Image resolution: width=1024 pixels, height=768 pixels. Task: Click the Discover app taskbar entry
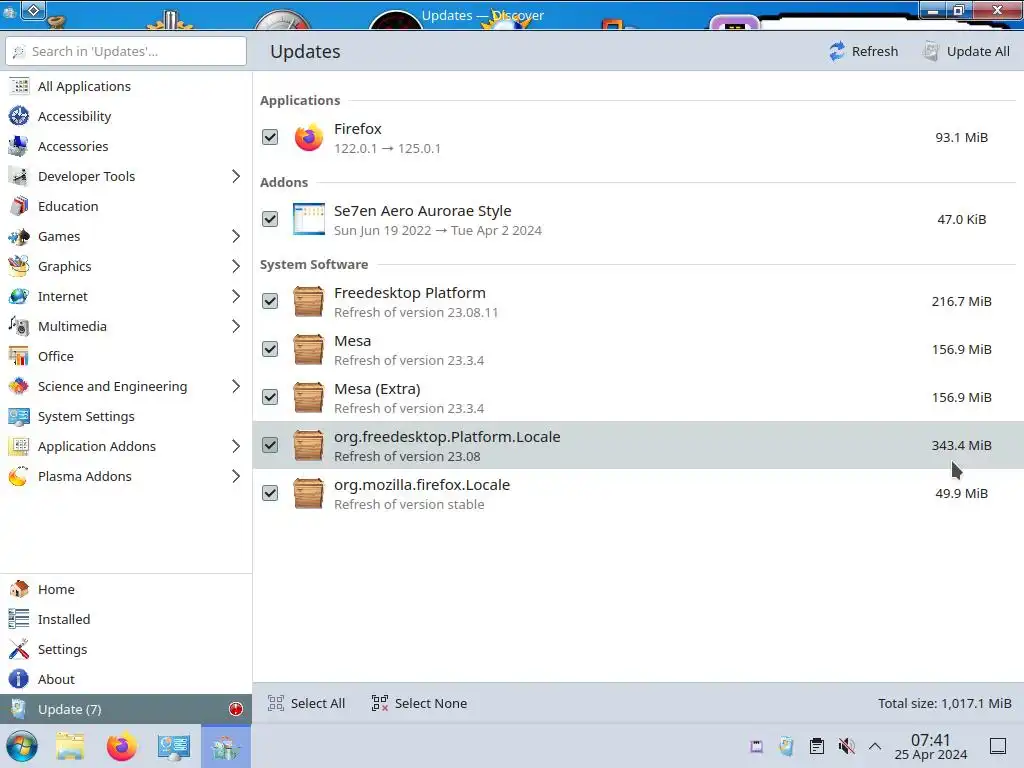pyautogui.click(x=225, y=746)
